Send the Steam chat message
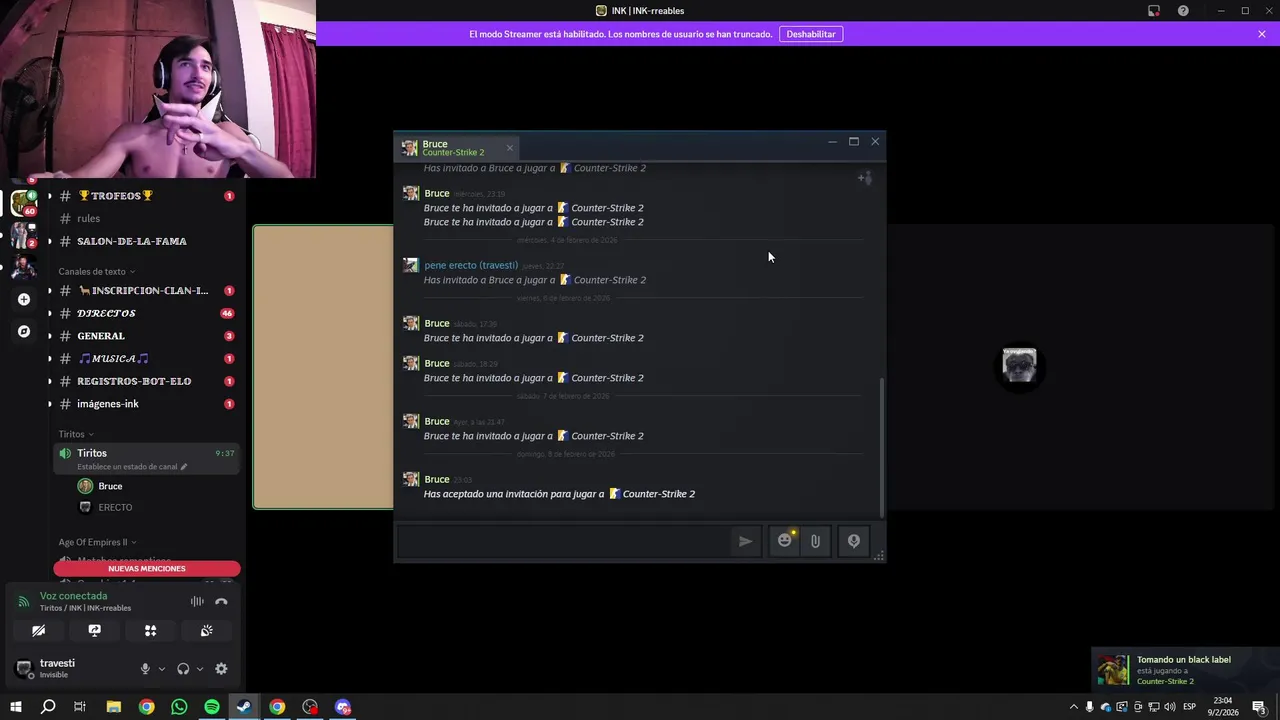Image resolution: width=1280 pixels, height=720 pixels. click(x=745, y=541)
